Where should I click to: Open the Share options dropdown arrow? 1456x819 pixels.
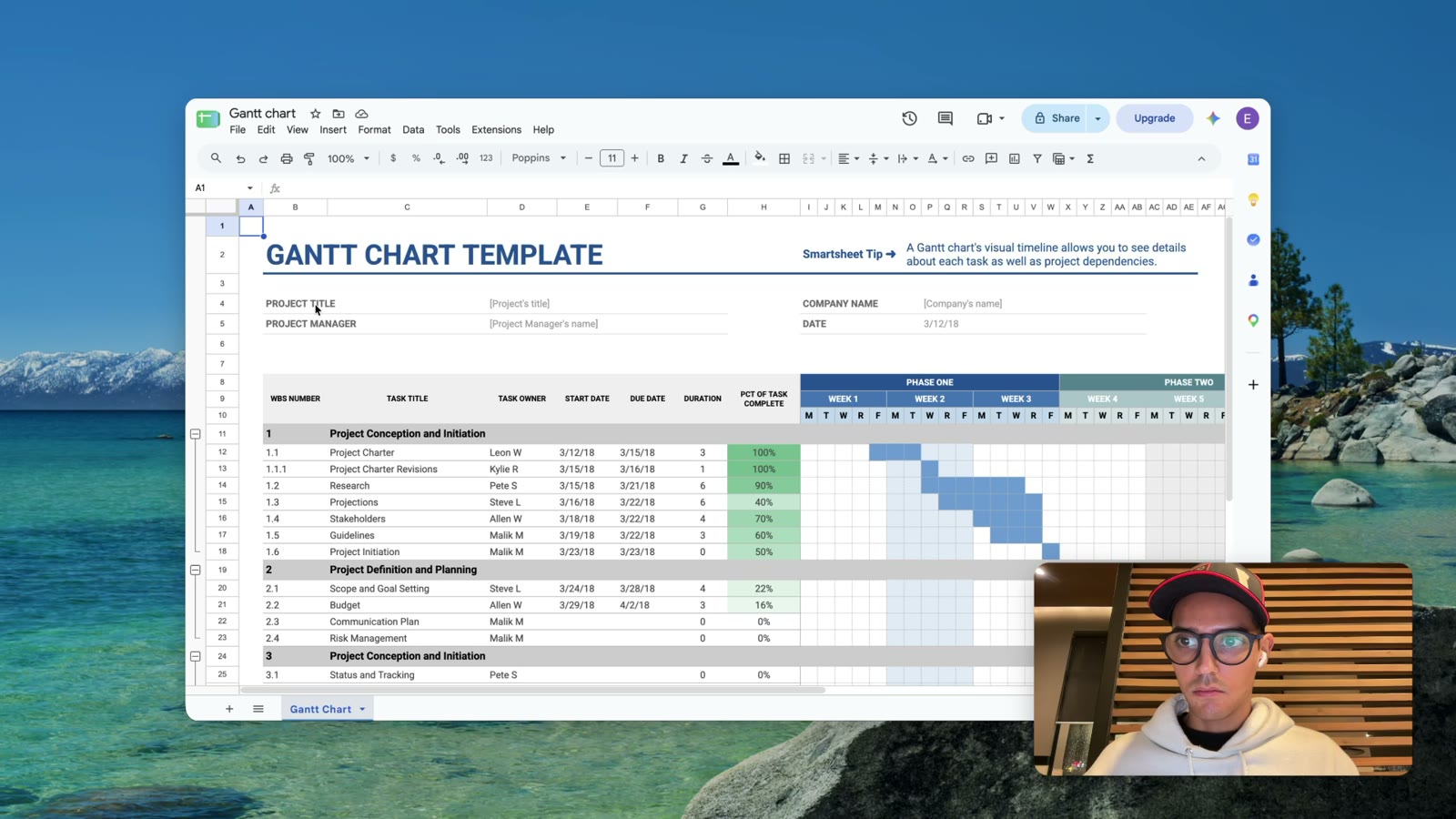(x=1097, y=118)
